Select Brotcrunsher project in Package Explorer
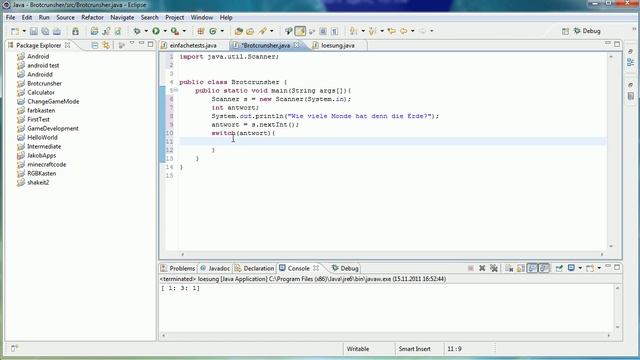640x360 pixels. pyautogui.click(x=44, y=83)
